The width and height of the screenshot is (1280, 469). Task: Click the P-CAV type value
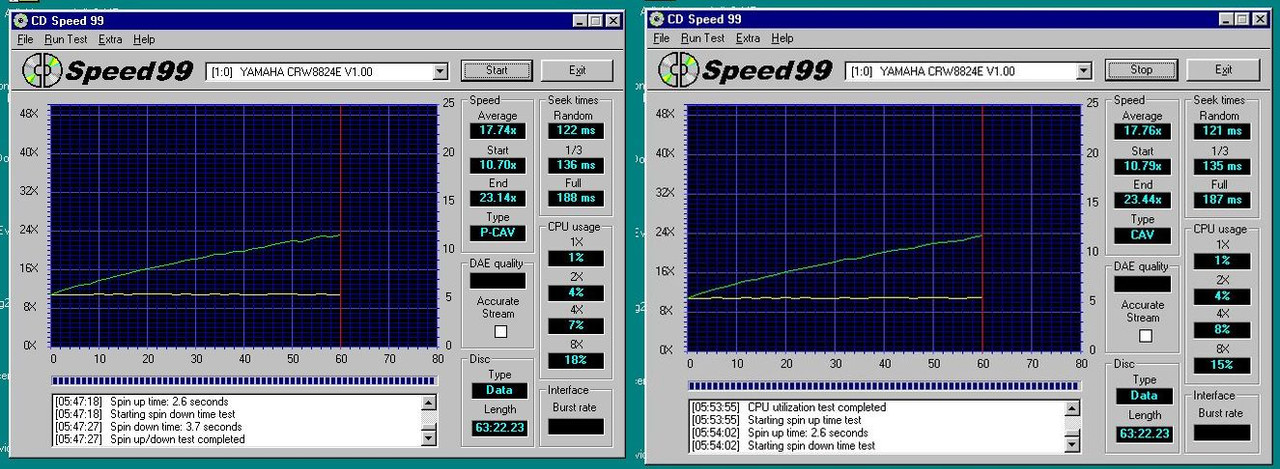pyautogui.click(x=498, y=233)
